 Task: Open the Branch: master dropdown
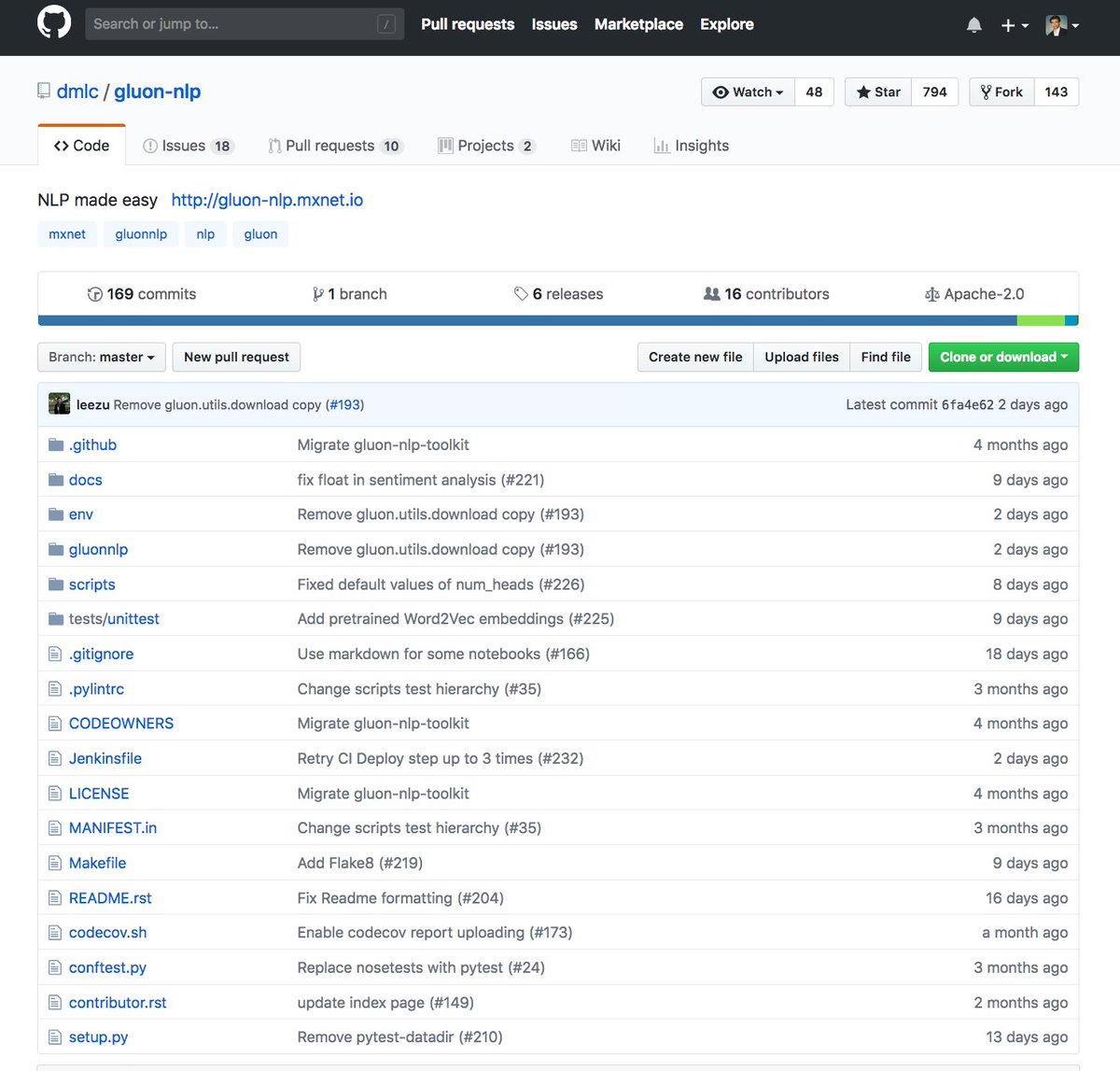102,357
